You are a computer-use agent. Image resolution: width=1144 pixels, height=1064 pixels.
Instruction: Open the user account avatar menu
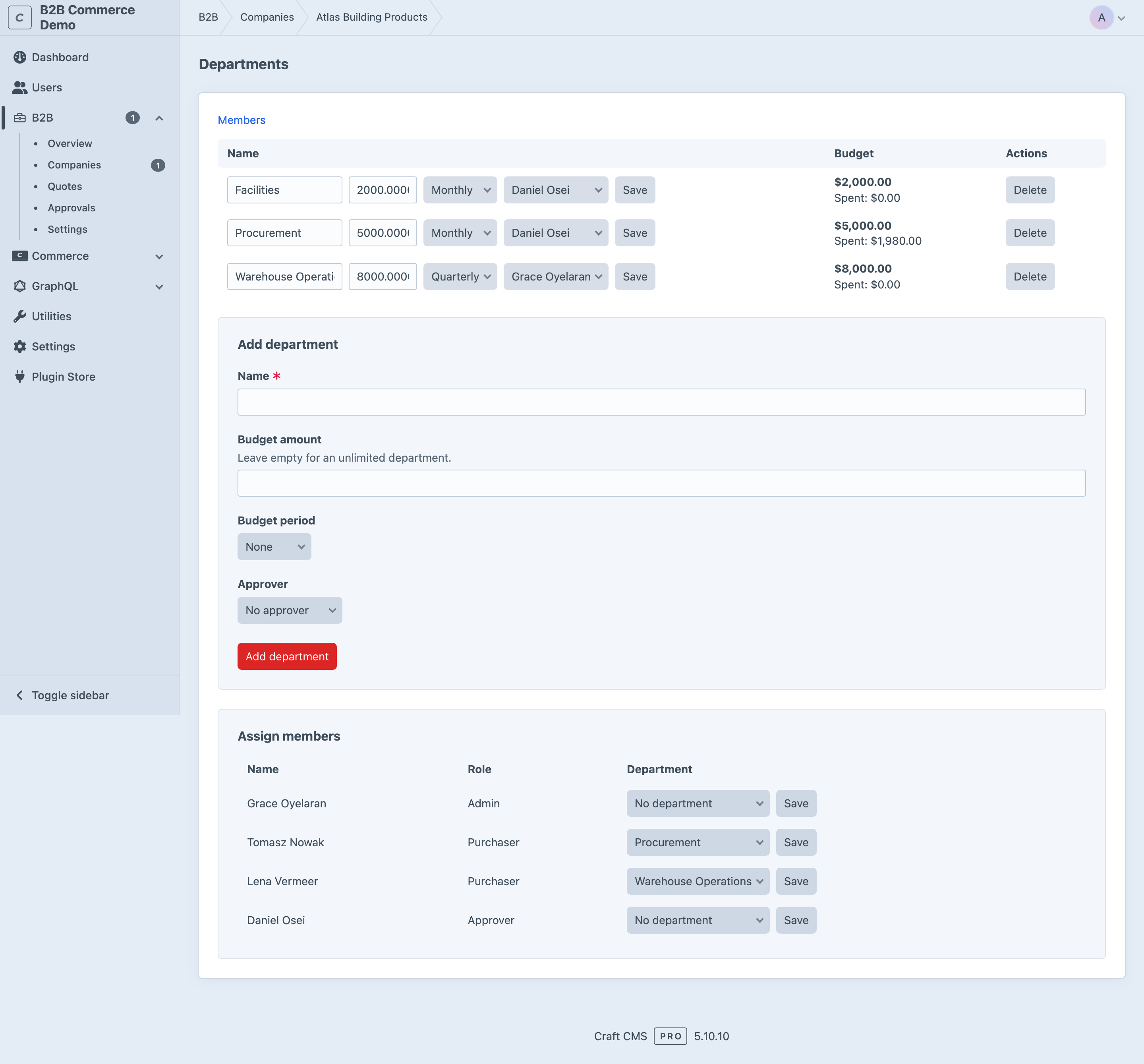1107,17
